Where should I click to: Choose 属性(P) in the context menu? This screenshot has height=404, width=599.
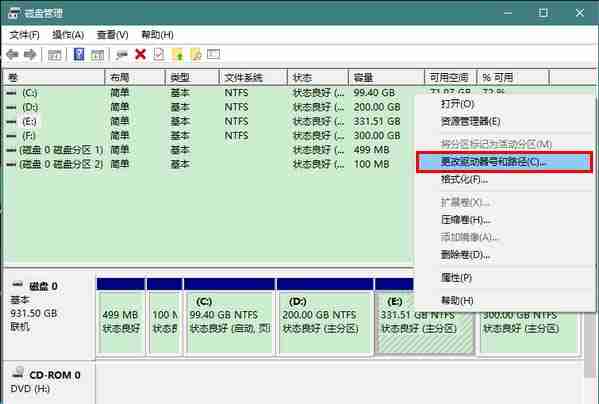(x=504, y=278)
